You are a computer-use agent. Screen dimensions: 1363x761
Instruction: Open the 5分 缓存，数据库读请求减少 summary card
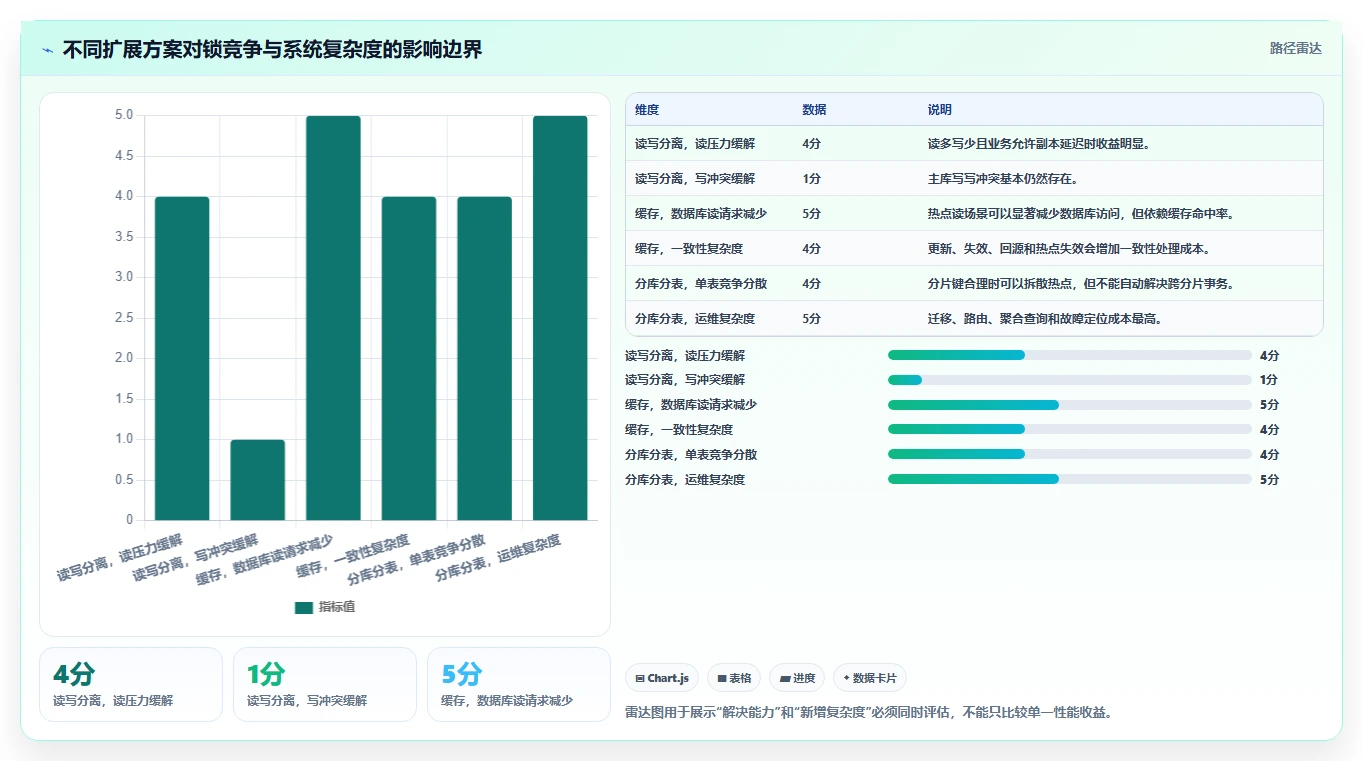519,684
